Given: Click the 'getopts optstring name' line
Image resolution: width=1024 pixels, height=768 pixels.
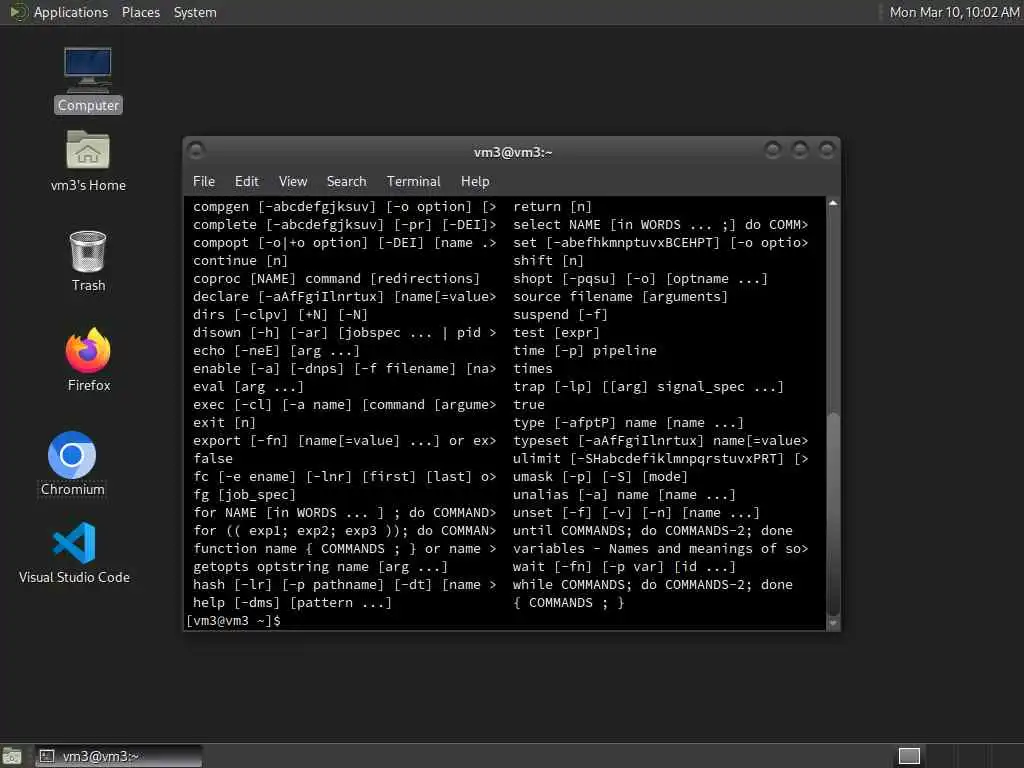Looking at the screenshot, I should (x=320, y=566).
